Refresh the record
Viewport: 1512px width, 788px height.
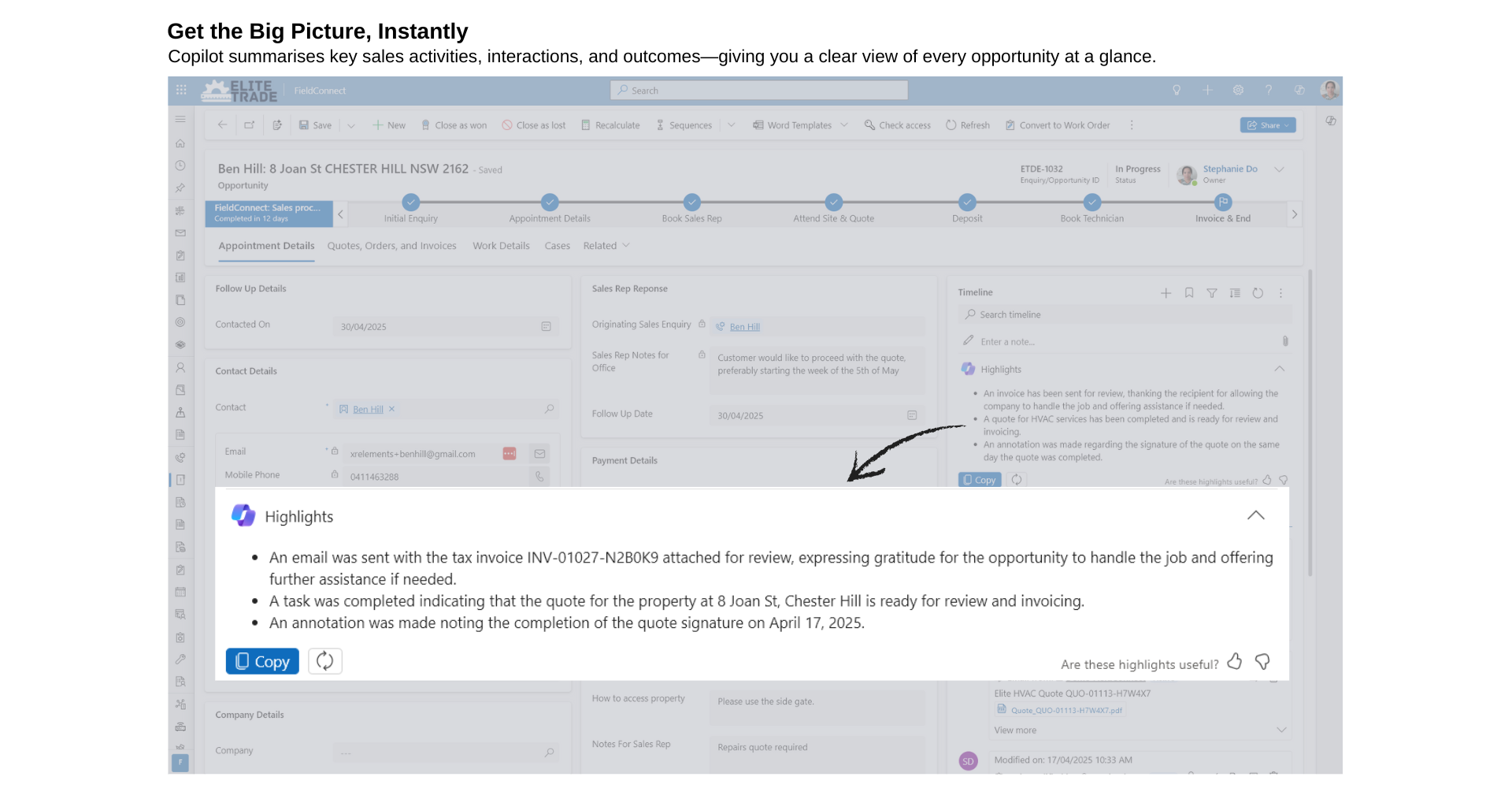[x=968, y=125]
